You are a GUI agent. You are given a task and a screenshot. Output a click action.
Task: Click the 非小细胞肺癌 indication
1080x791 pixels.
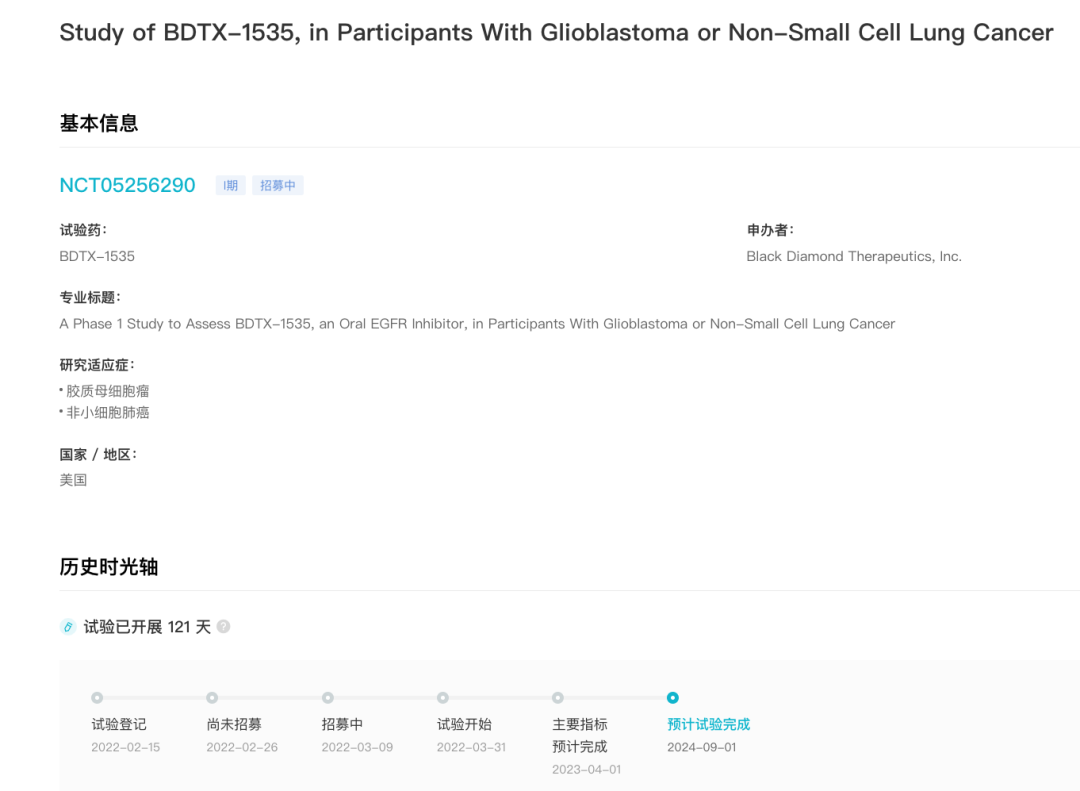pos(108,412)
